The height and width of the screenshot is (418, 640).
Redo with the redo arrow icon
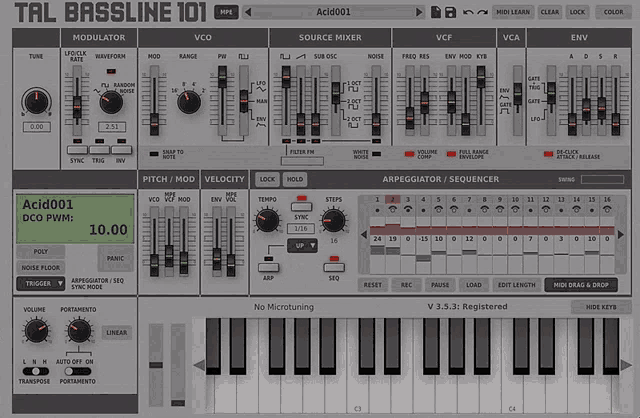pyautogui.click(x=483, y=12)
